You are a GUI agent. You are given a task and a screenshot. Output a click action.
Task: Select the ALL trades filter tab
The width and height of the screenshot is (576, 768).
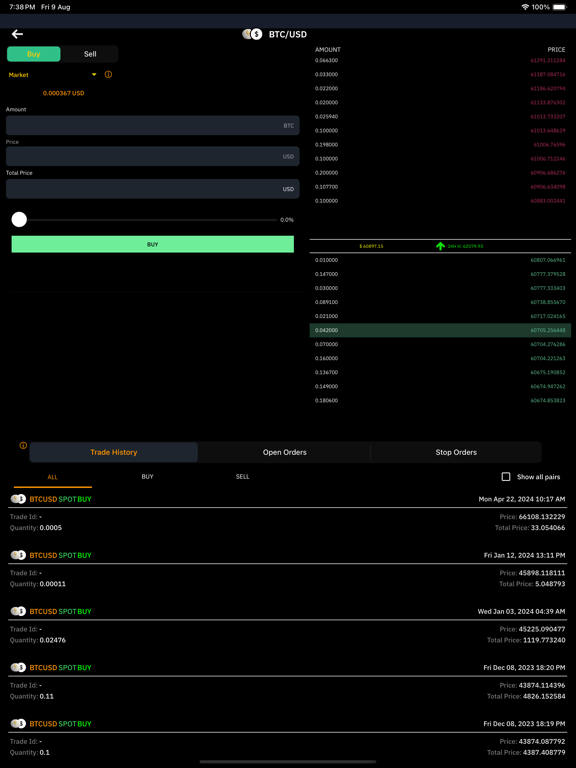(x=52, y=477)
